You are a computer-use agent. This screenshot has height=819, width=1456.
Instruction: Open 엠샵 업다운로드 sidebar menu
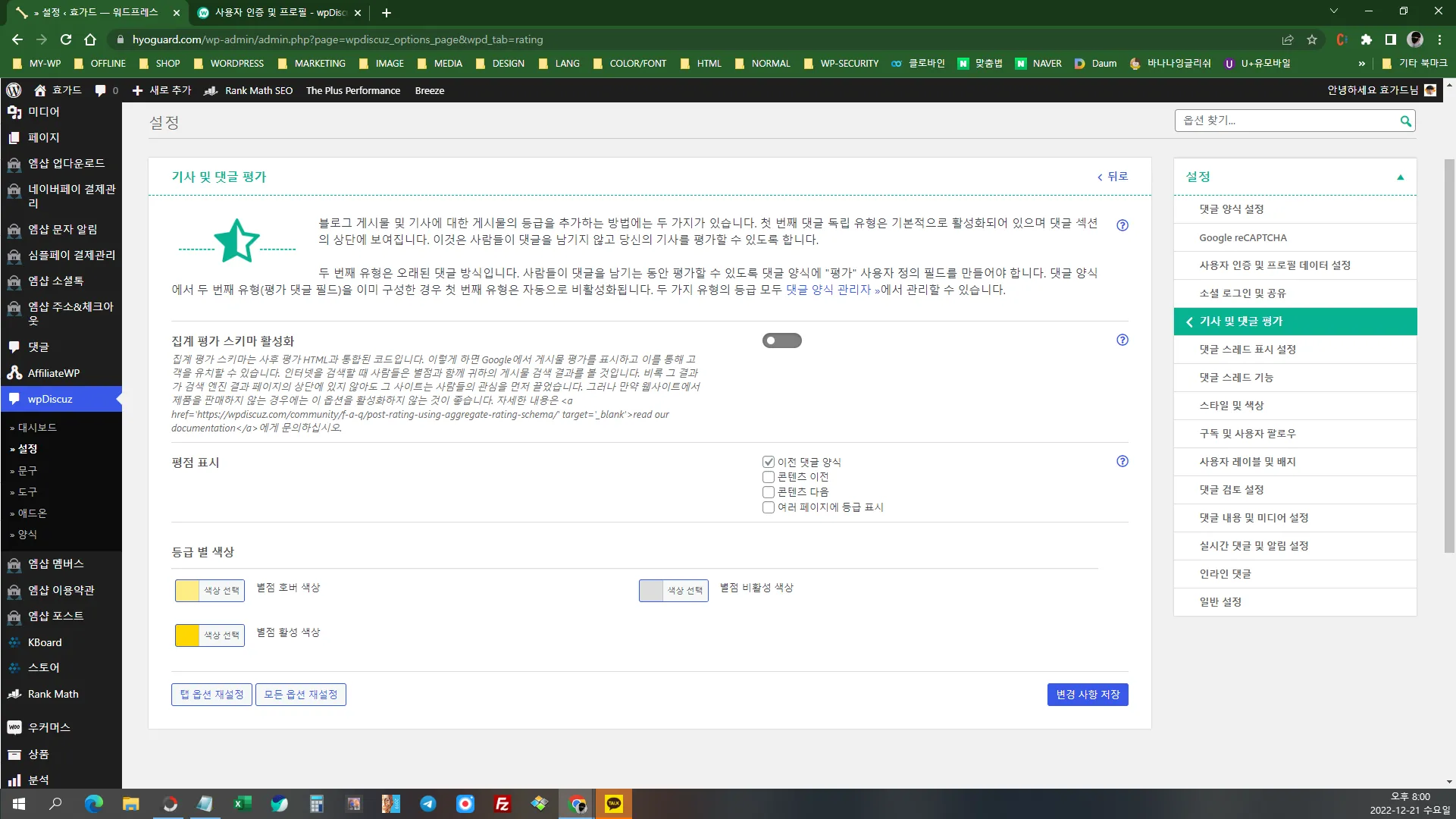(x=61, y=163)
